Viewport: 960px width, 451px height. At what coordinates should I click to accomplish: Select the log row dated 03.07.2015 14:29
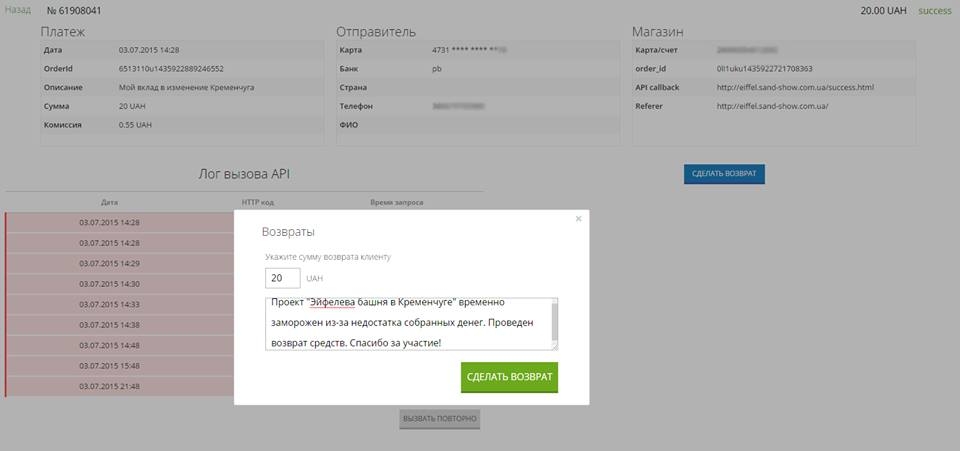coord(109,263)
